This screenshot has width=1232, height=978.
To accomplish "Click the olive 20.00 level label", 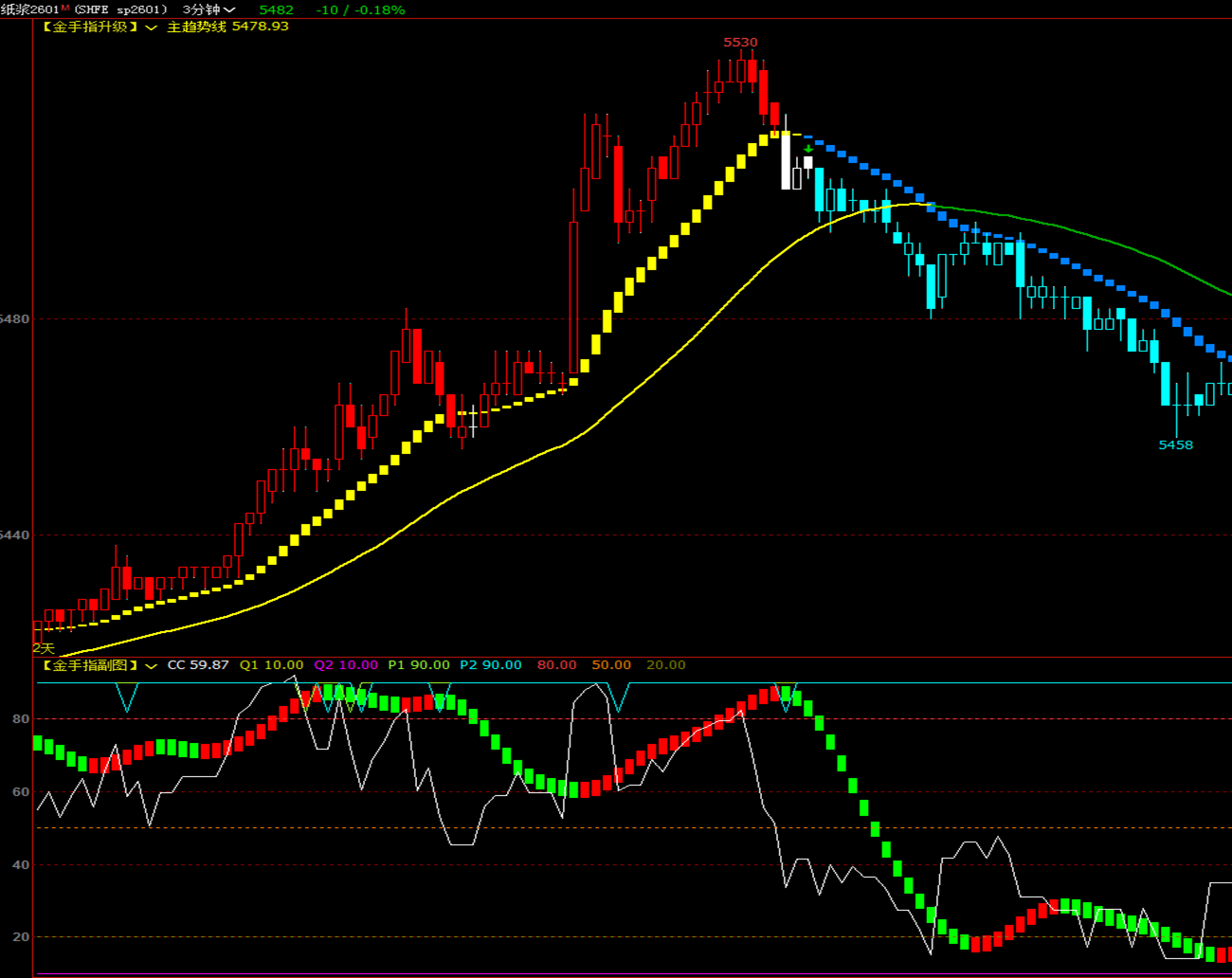I will [665, 665].
